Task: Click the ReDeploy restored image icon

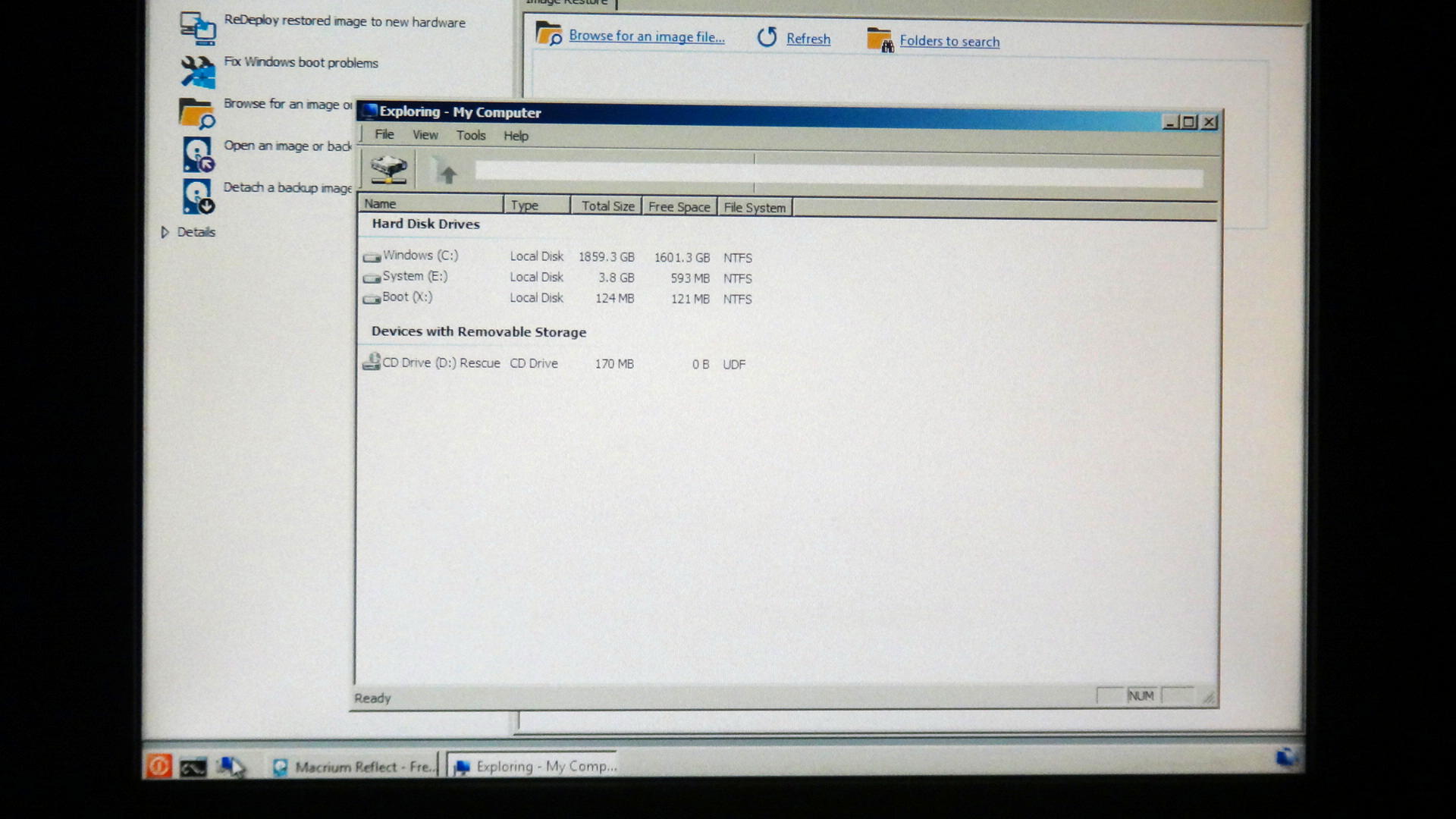Action: [197, 28]
